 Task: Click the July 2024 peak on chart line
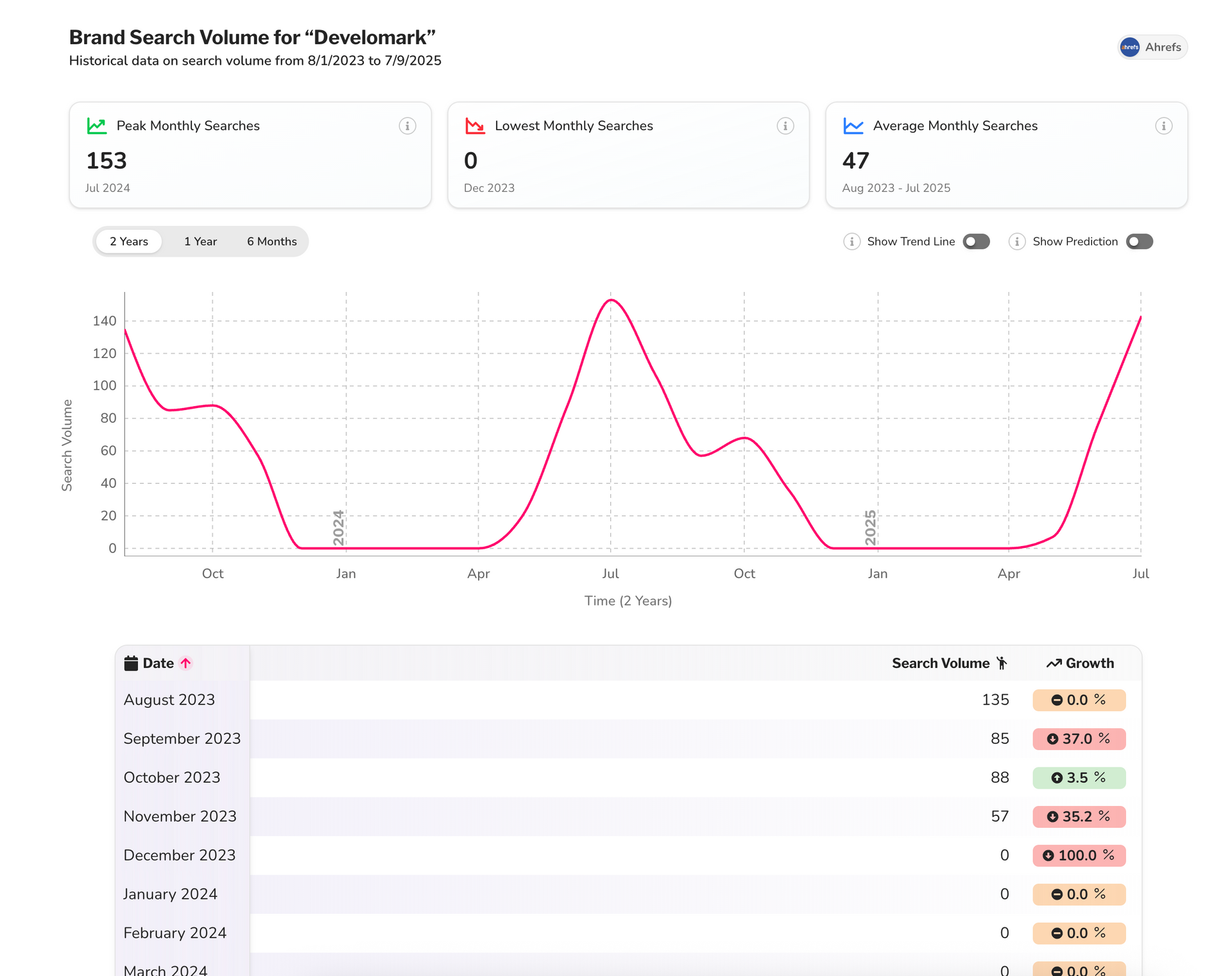[x=611, y=300]
